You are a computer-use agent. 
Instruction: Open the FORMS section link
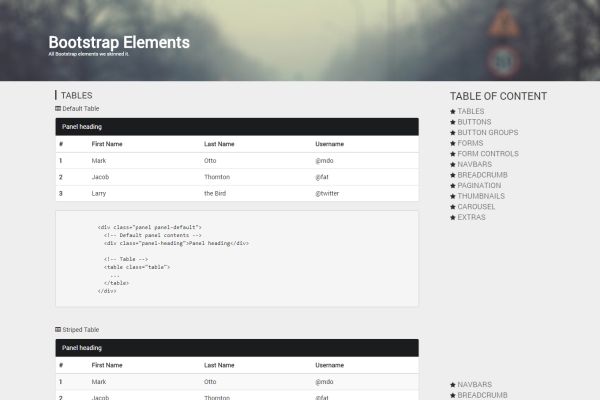[470, 143]
